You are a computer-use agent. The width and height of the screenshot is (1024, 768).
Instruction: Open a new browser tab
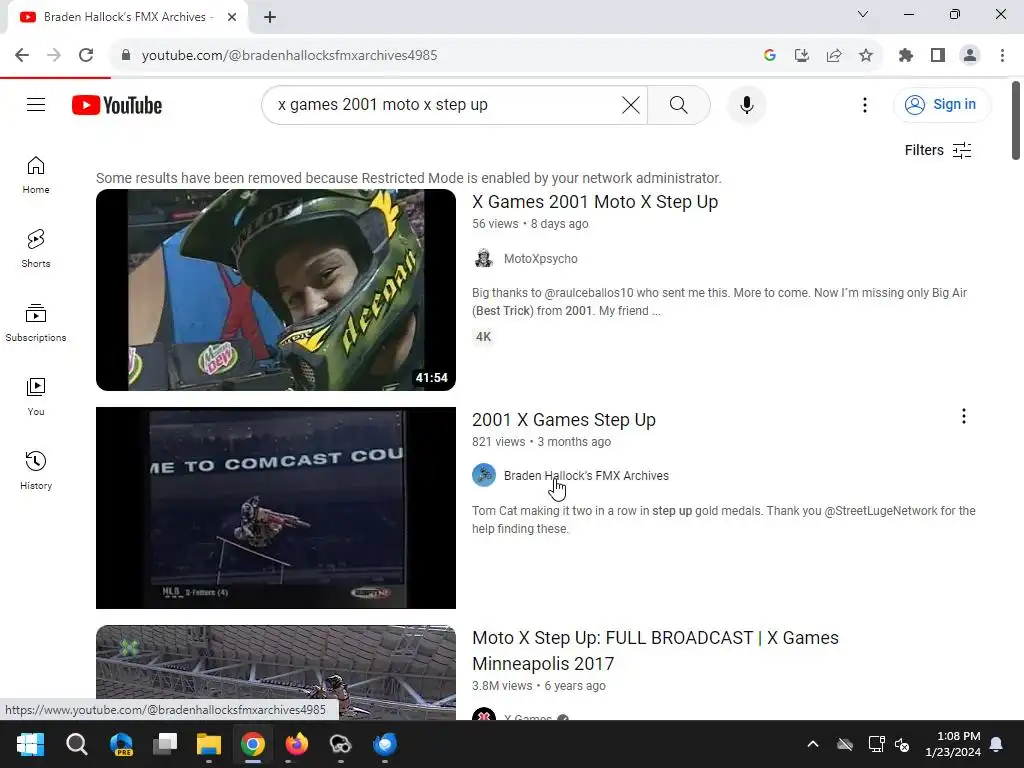click(270, 17)
